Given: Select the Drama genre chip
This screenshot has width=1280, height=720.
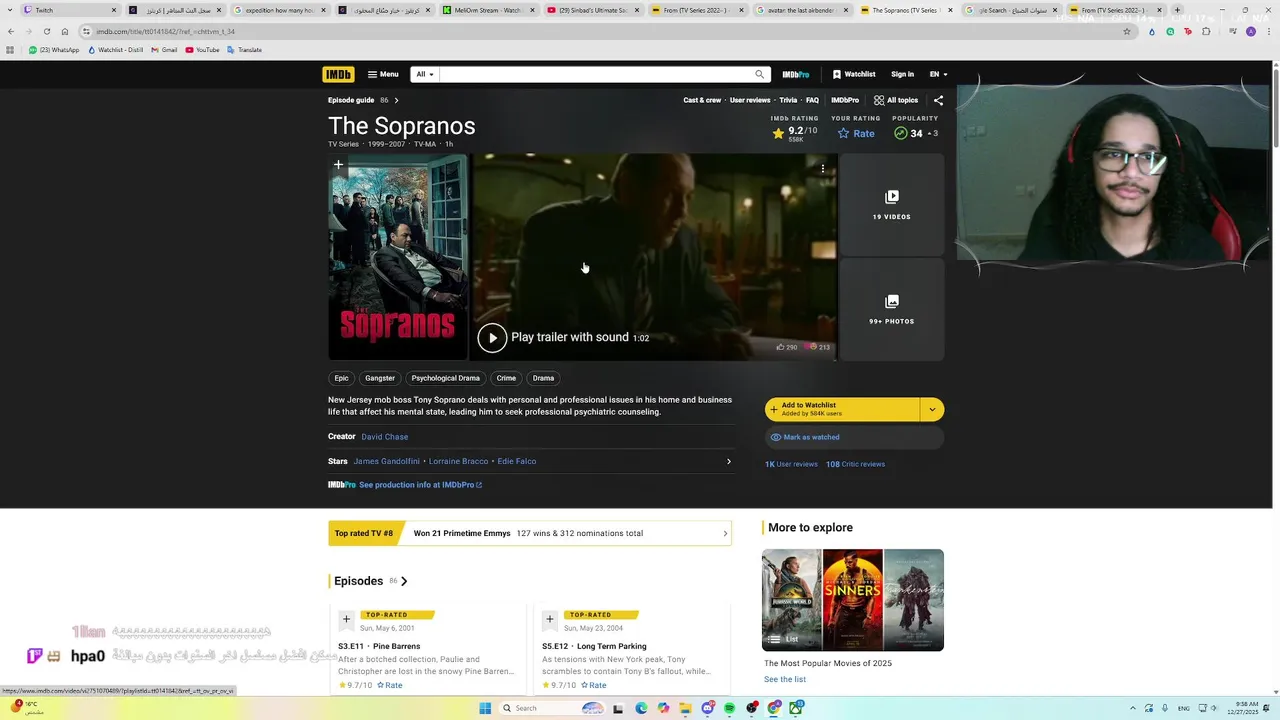Looking at the screenshot, I should (x=543, y=378).
